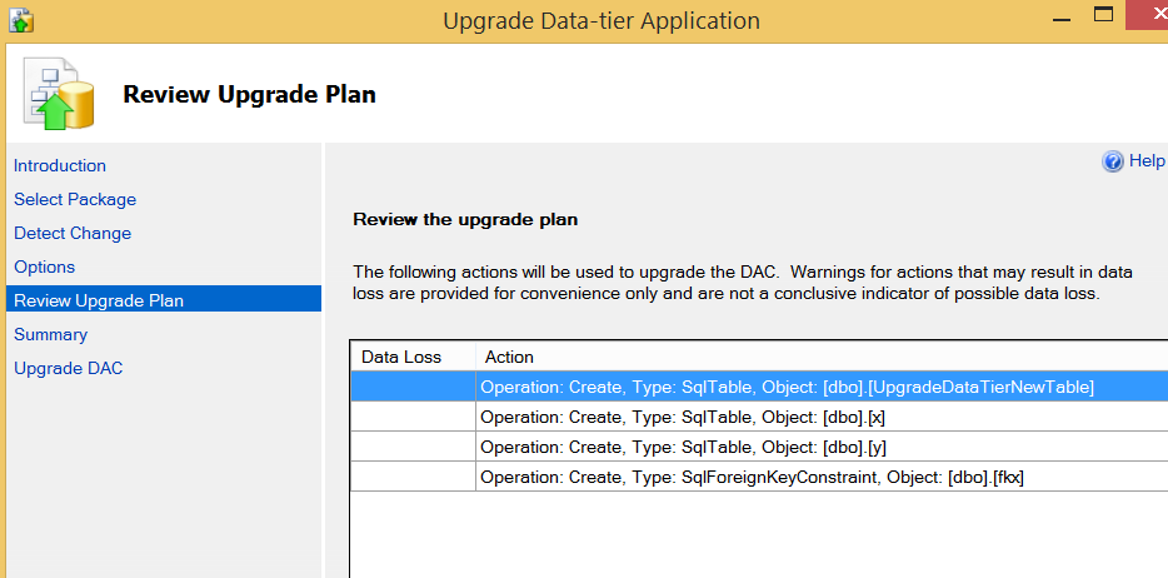Click the wizard app icon in title bar

tap(21, 20)
